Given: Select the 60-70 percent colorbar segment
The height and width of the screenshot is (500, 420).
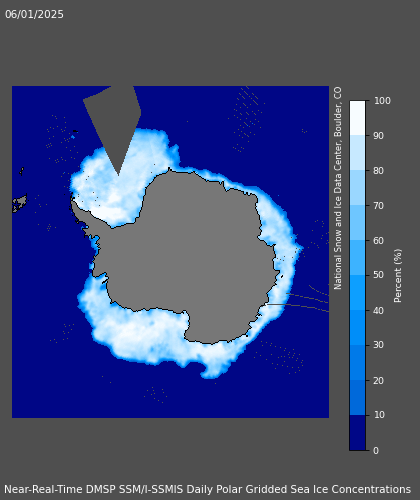Looking at the screenshot, I should [357, 223].
